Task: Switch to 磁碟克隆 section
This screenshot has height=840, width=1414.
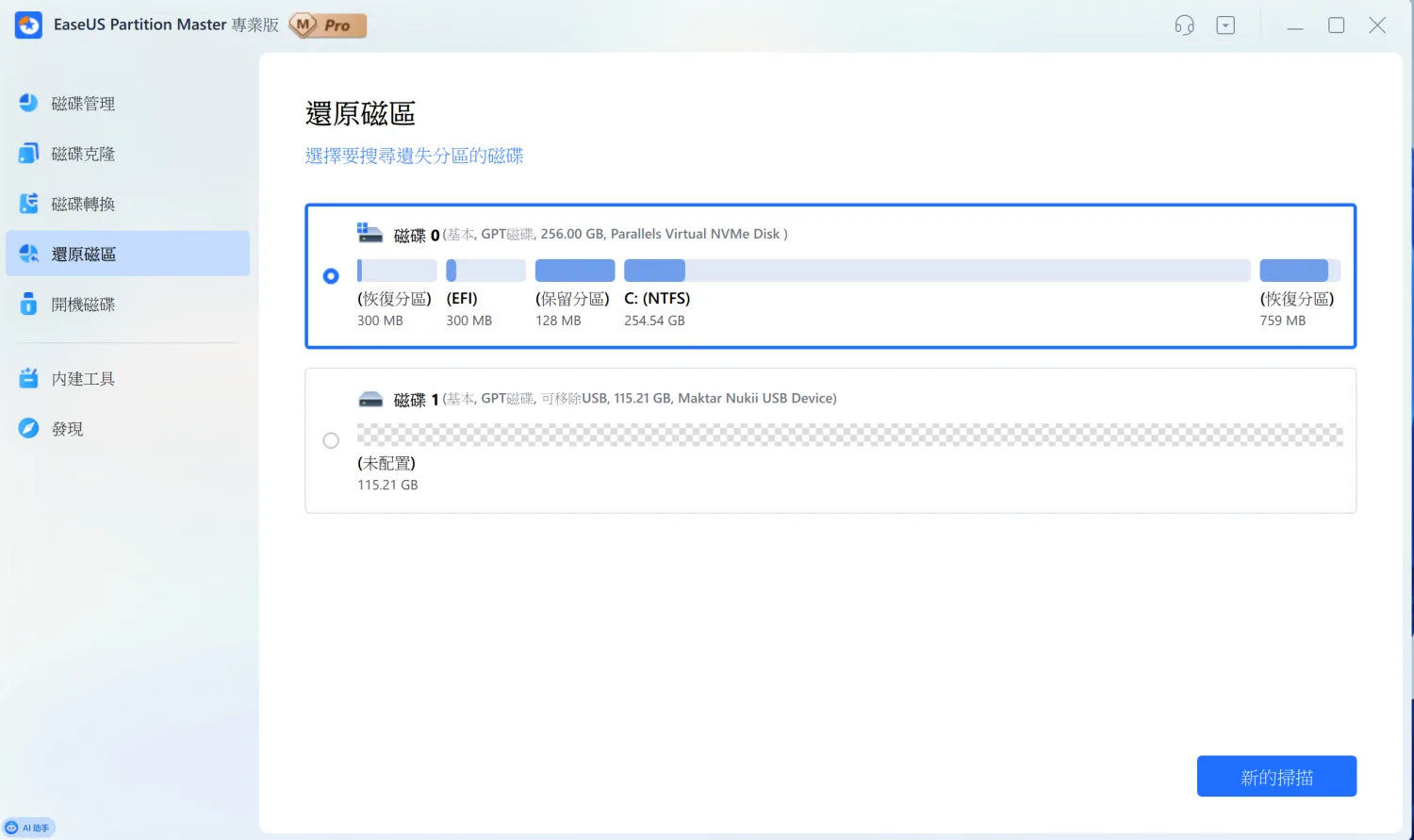Action: 127,153
